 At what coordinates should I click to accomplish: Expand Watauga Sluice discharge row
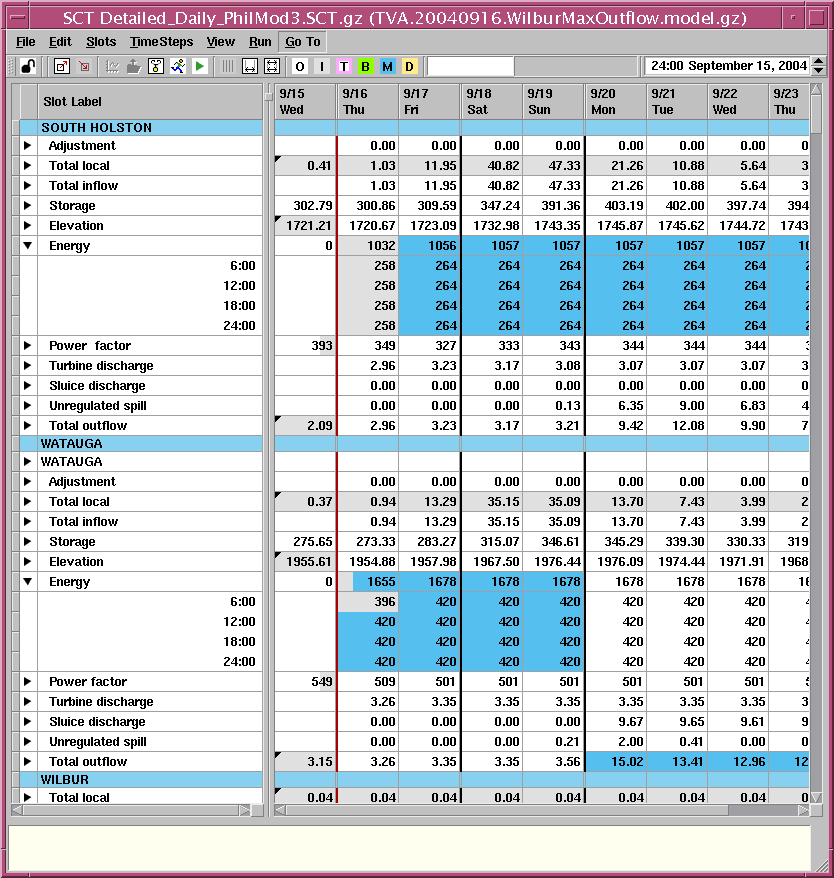[27, 722]
